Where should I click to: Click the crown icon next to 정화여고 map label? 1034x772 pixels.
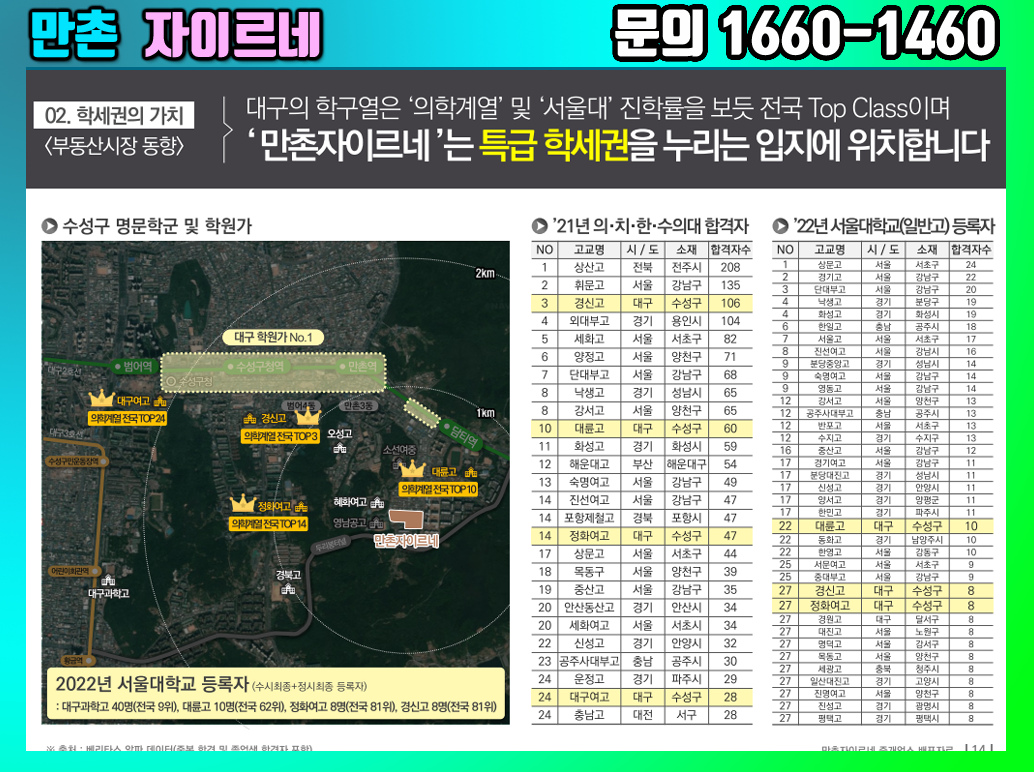tap(243, 503)
